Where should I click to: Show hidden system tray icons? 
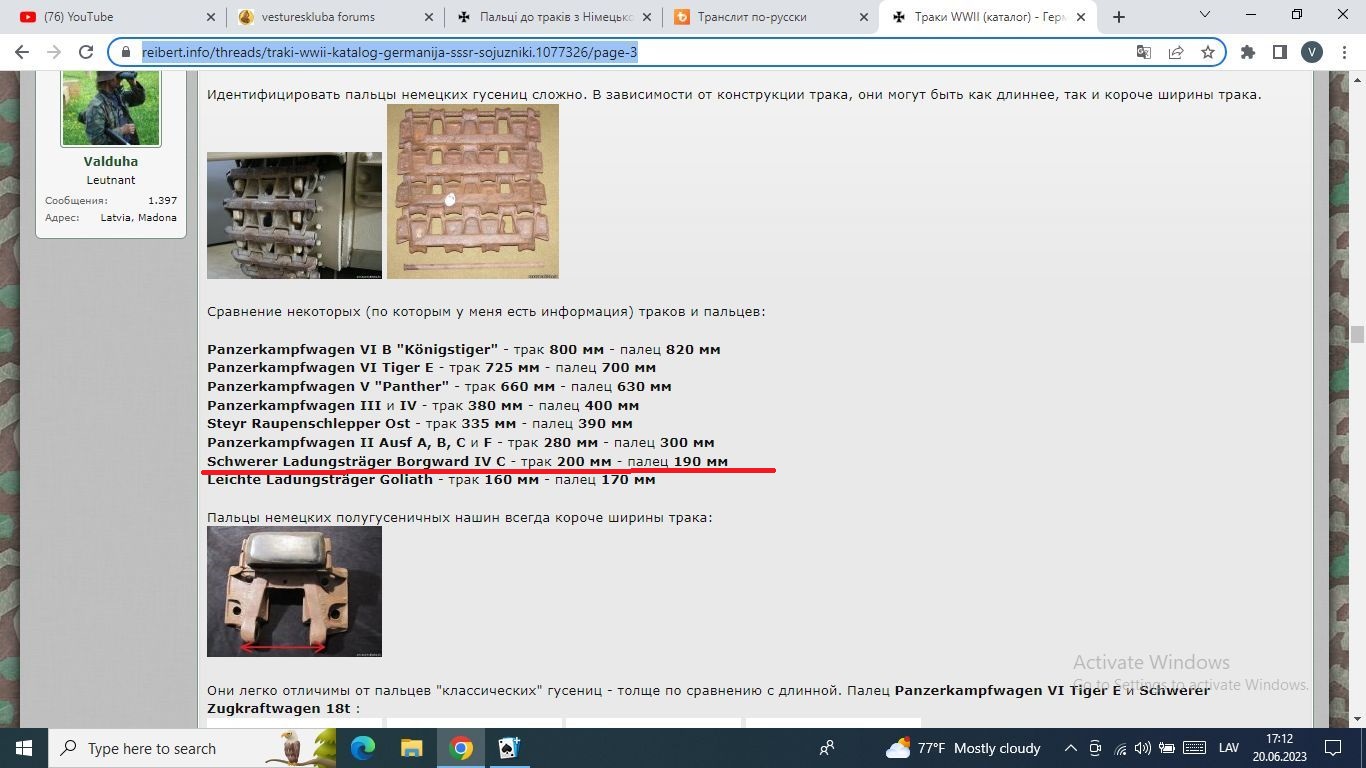[1070, 748]
